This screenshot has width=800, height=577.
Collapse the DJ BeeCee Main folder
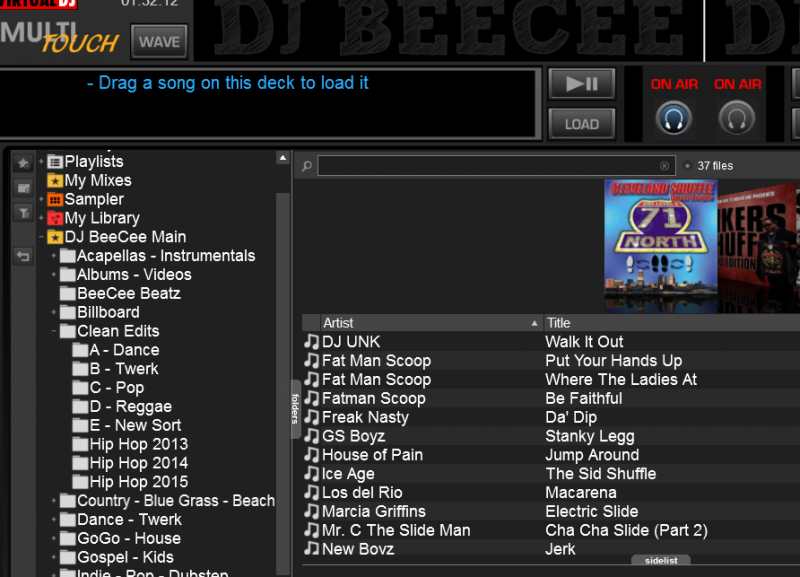(41, 237)
